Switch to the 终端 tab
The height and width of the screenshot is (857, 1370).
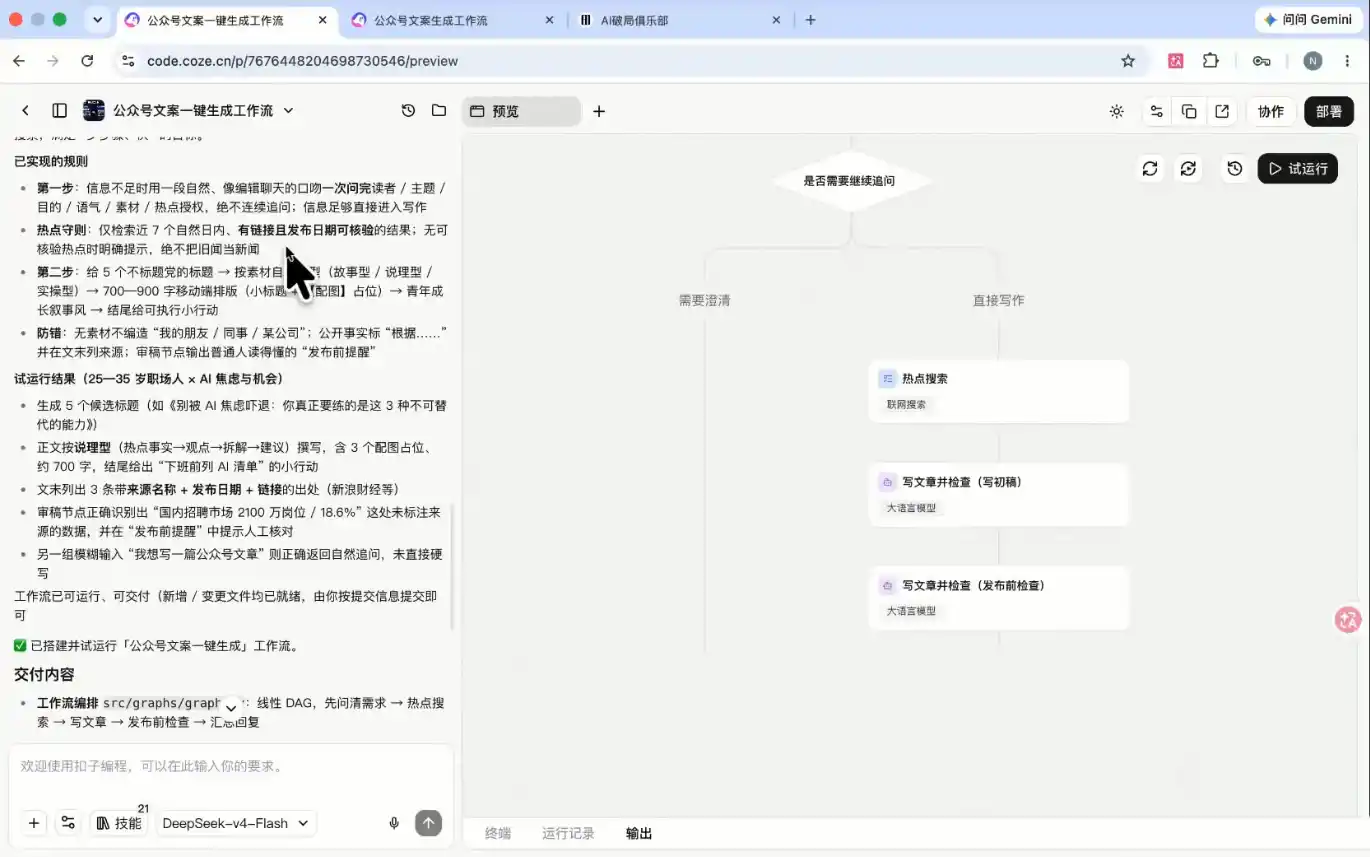pos(498,833)
